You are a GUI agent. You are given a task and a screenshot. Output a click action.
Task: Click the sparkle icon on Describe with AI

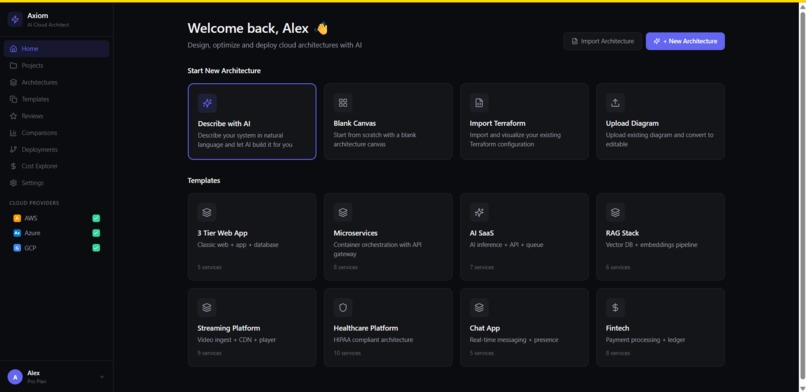point(207,103)
